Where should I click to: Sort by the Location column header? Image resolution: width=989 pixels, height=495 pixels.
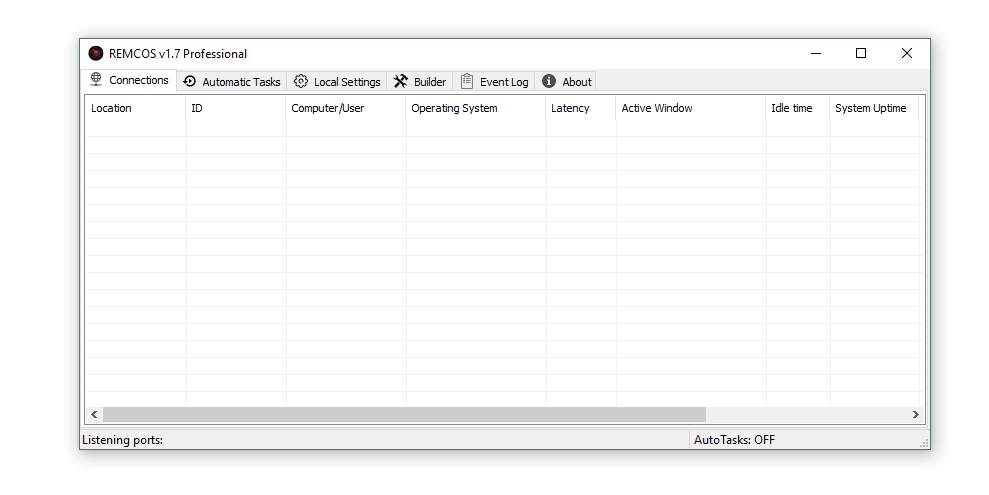pos(111,108)
